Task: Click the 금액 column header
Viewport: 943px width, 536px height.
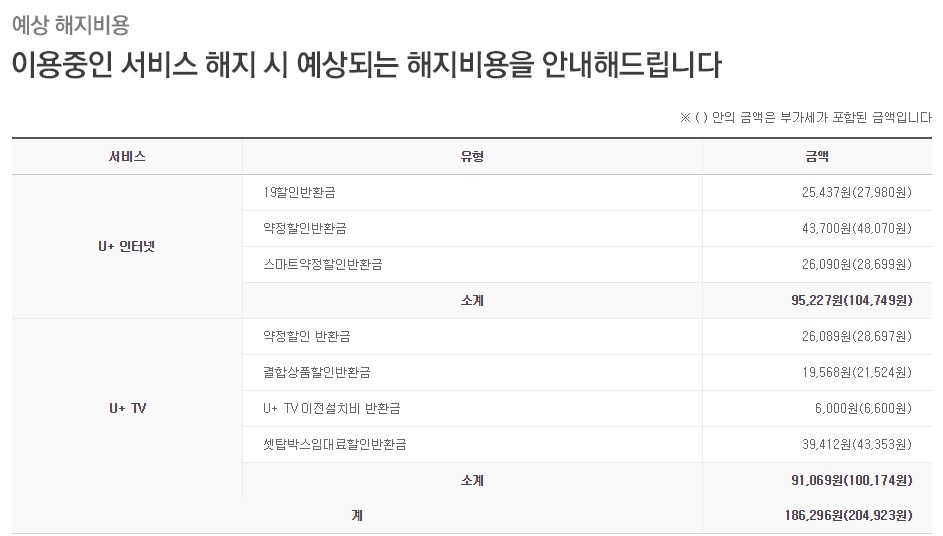Action: pyautogui.click(x=816, y=156)
